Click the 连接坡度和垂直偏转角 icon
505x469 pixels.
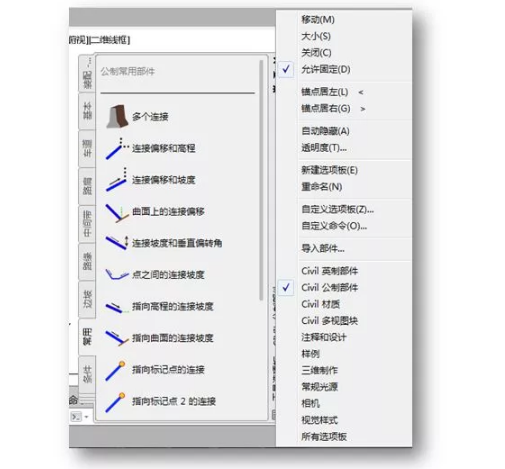click(117, 243)
